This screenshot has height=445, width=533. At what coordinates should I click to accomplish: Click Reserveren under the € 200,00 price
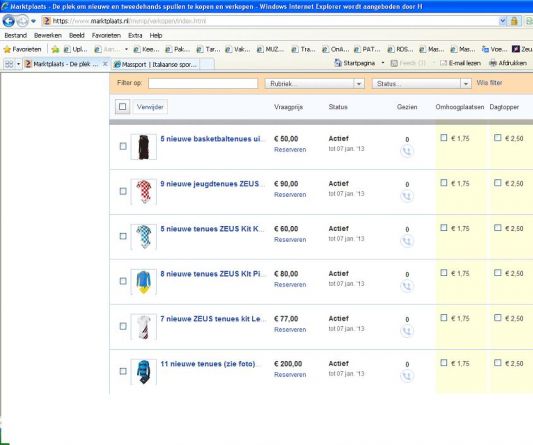click(290, 375)
